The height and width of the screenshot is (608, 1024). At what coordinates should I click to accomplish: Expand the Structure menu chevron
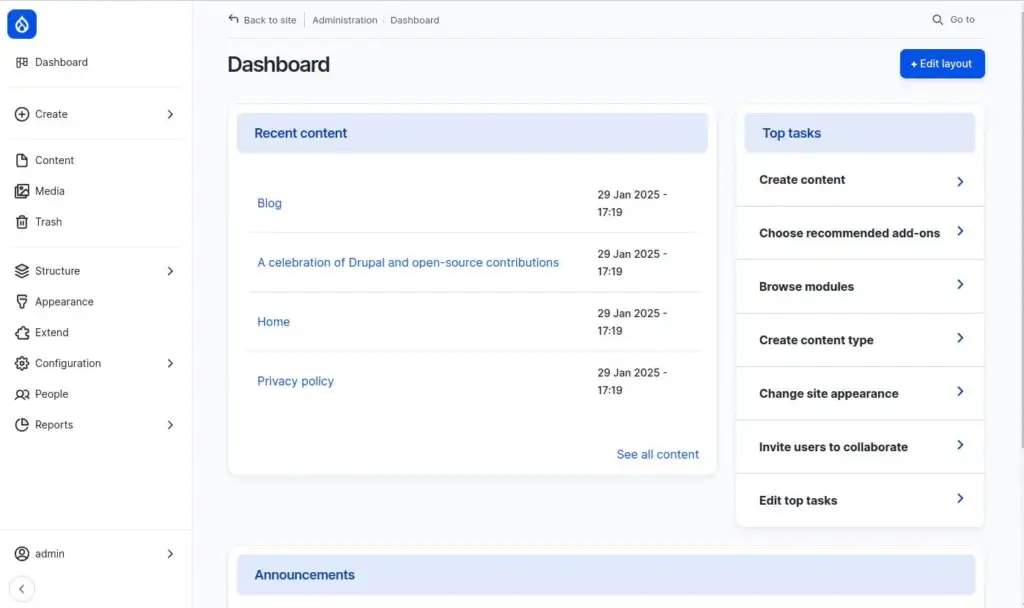[170, 271]
